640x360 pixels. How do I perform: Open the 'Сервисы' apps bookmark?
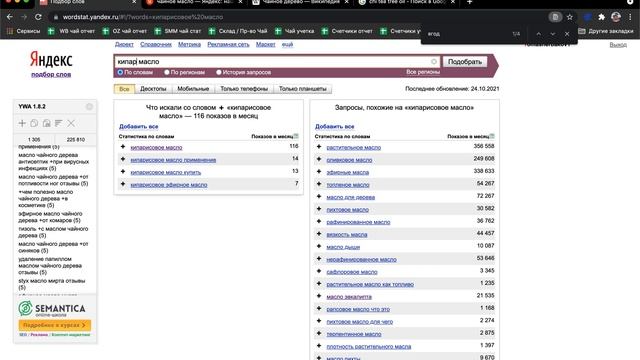click(24, 31)
